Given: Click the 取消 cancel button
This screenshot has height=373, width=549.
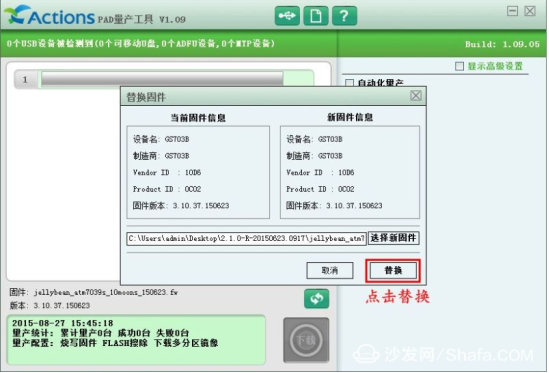Looking at the screenshot, I should pyautogui.click(x=330, y=270).
